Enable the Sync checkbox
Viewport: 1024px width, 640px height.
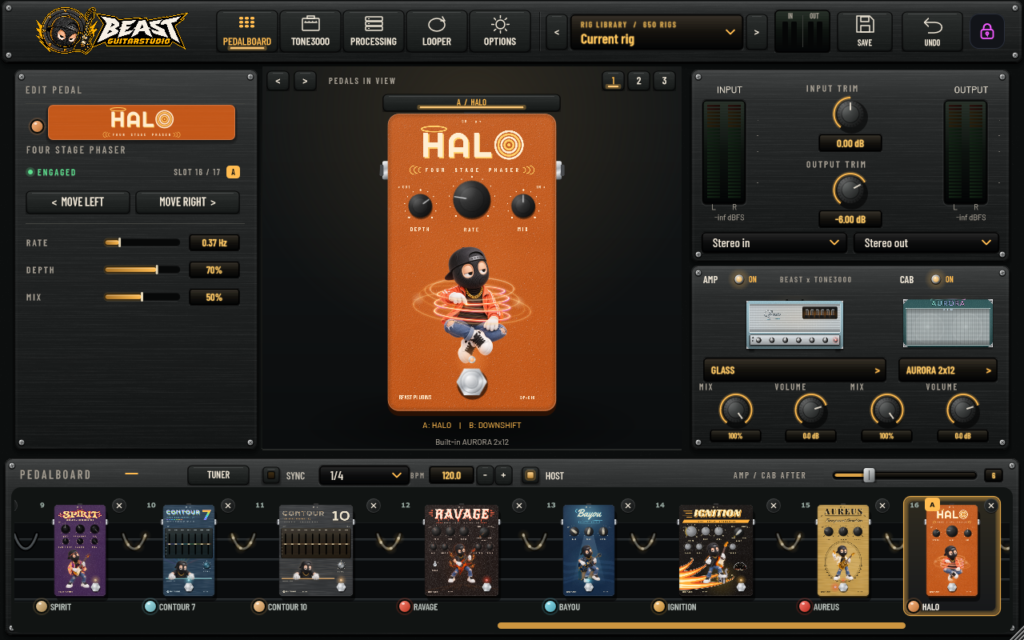pos(271,475)
